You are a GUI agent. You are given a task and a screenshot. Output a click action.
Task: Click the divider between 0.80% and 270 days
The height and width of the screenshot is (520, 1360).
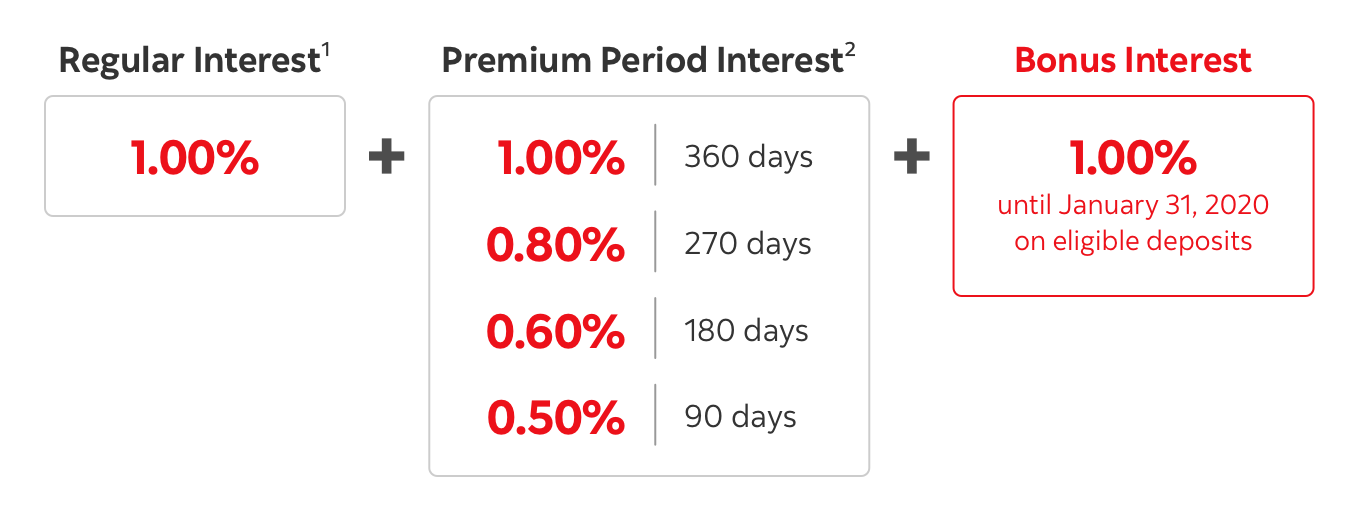tap(655, 244)
